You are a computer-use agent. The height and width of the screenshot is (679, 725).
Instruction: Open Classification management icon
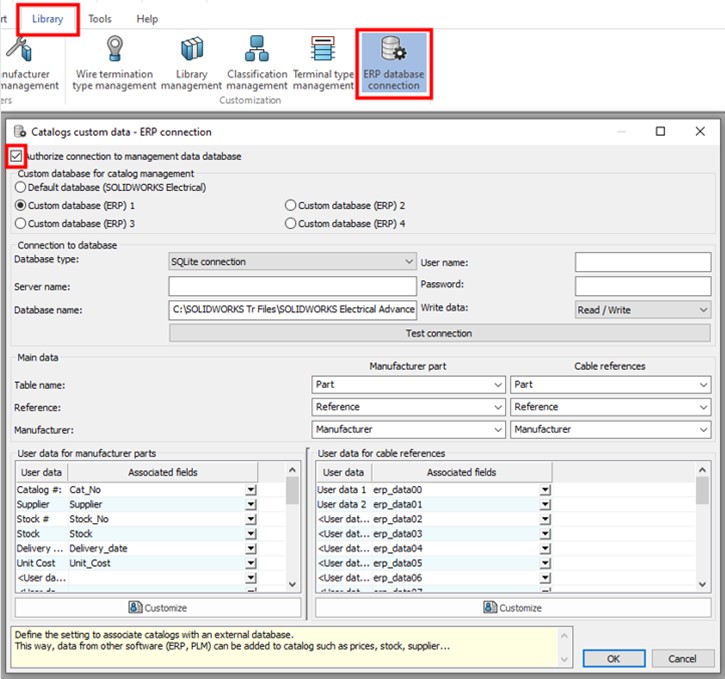click(256, 62)
